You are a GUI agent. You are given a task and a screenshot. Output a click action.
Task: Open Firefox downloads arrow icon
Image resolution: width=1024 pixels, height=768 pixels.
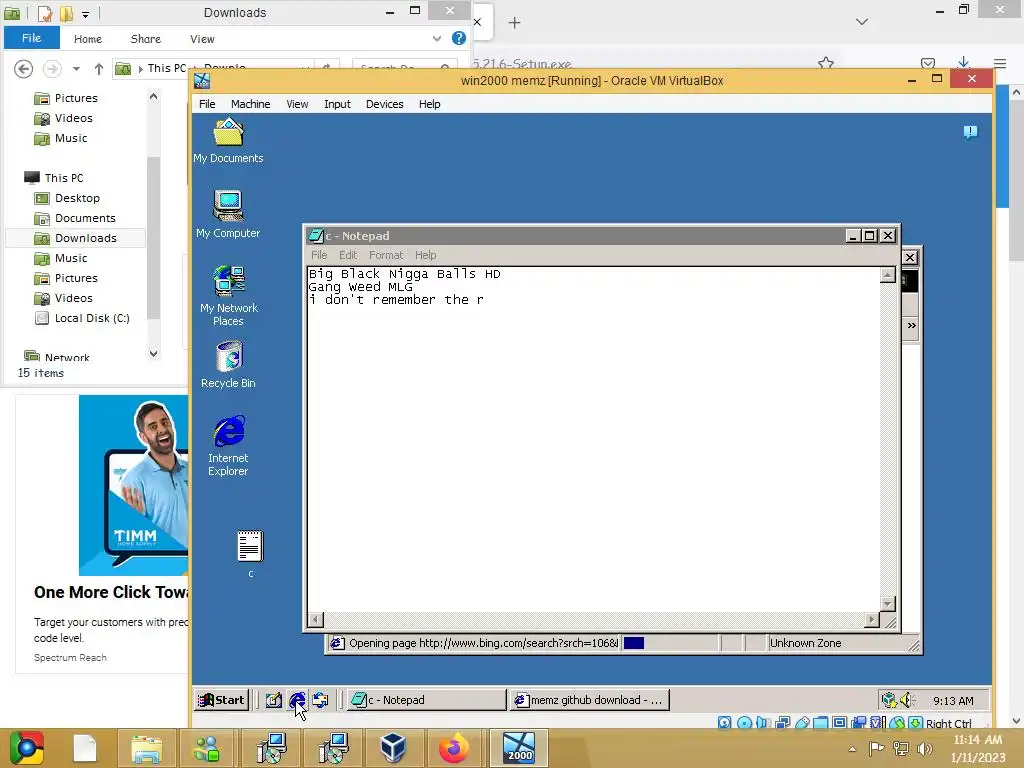963,63
